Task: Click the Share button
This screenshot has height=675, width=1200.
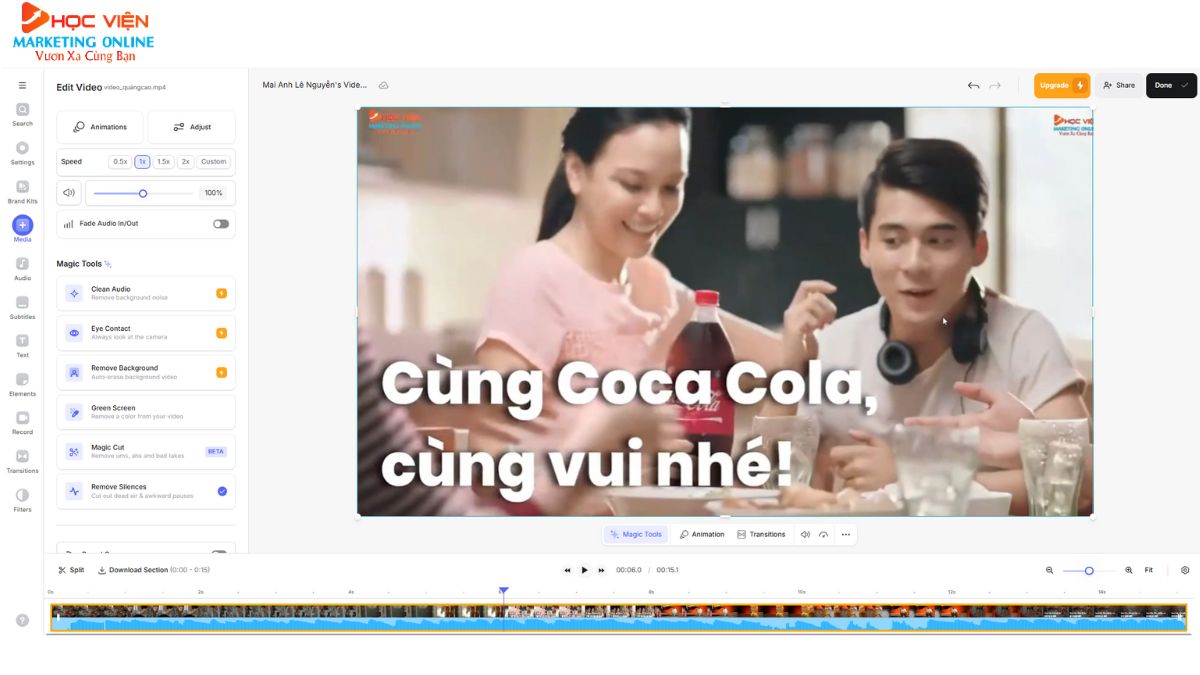Action: 1119,86
